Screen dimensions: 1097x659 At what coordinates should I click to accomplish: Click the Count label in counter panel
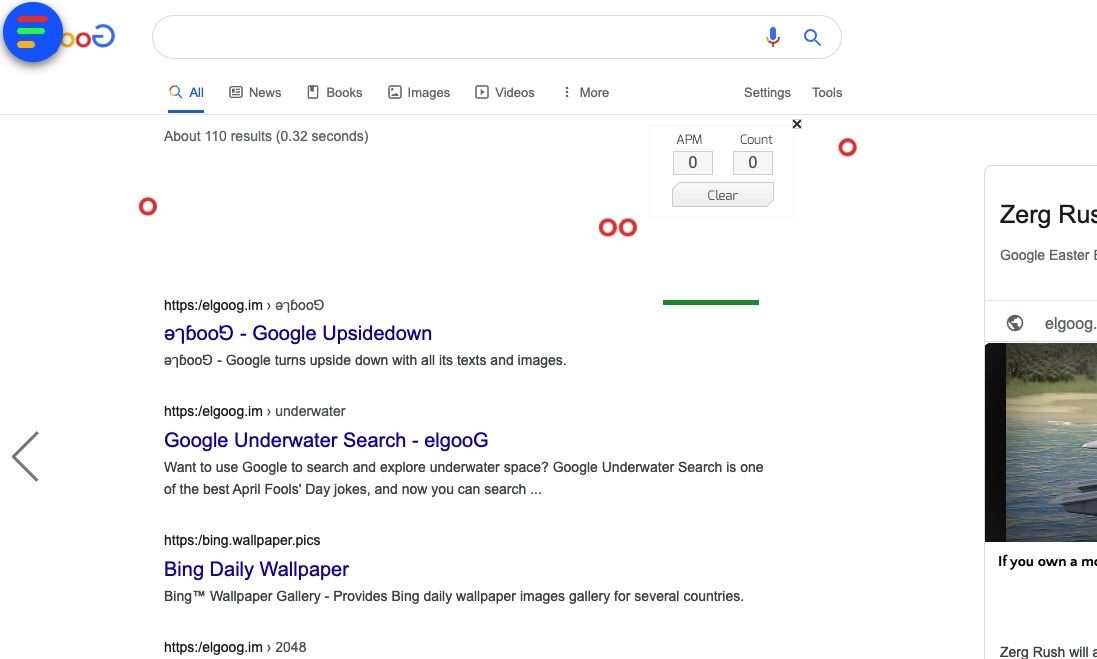756,139
